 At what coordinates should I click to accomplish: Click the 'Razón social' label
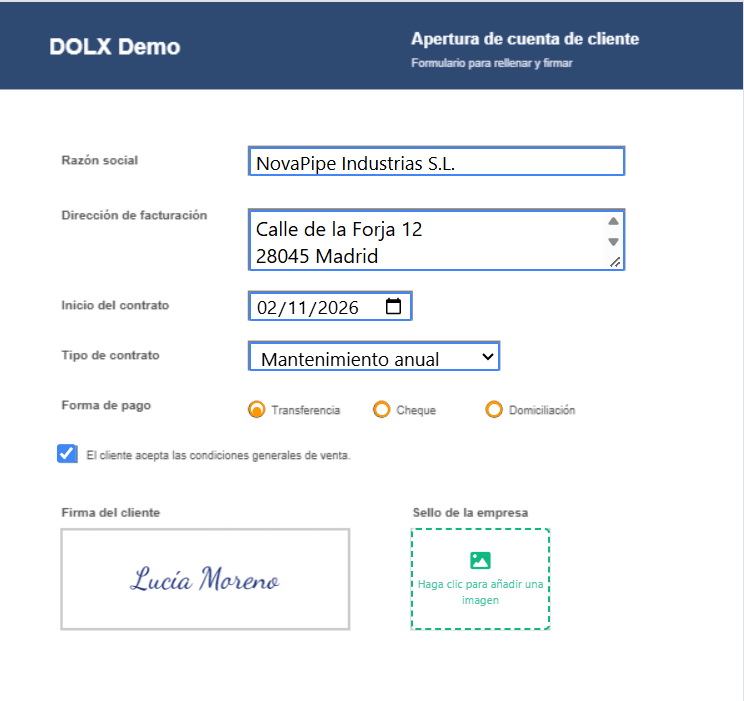click(x=100, y=160)
